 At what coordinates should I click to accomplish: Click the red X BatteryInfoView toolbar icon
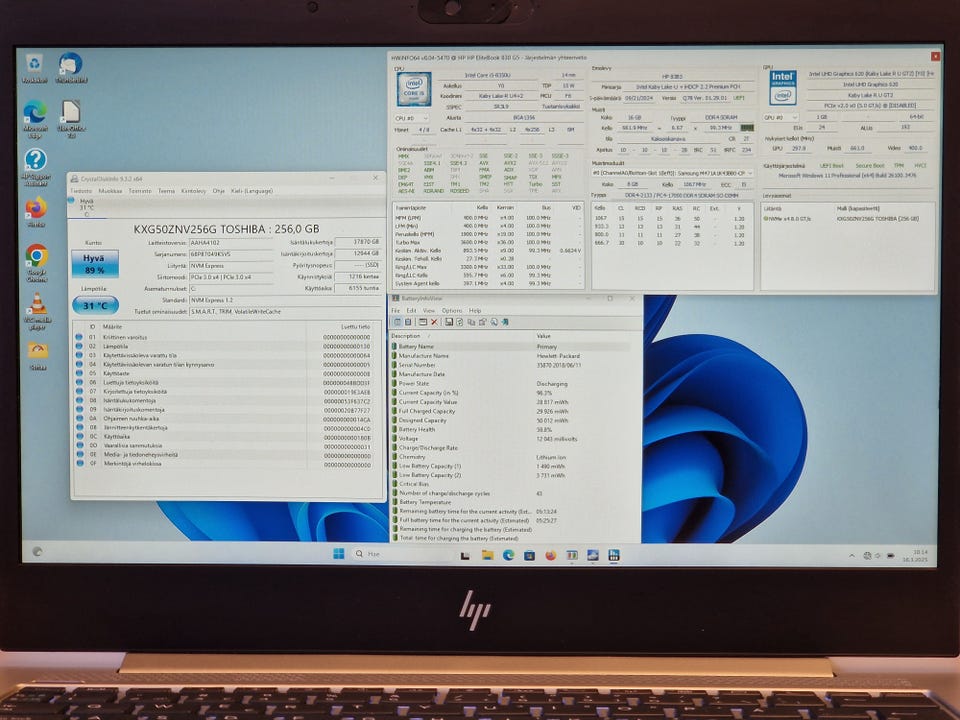click(x=434, y=322)
